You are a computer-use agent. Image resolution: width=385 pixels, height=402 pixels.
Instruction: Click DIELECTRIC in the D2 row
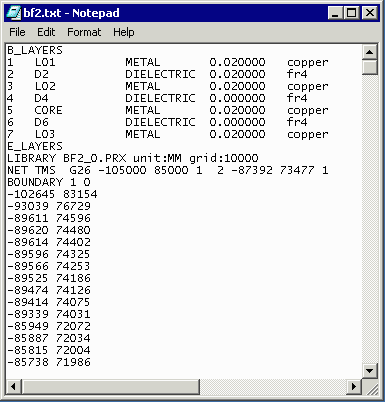(160, 74)
